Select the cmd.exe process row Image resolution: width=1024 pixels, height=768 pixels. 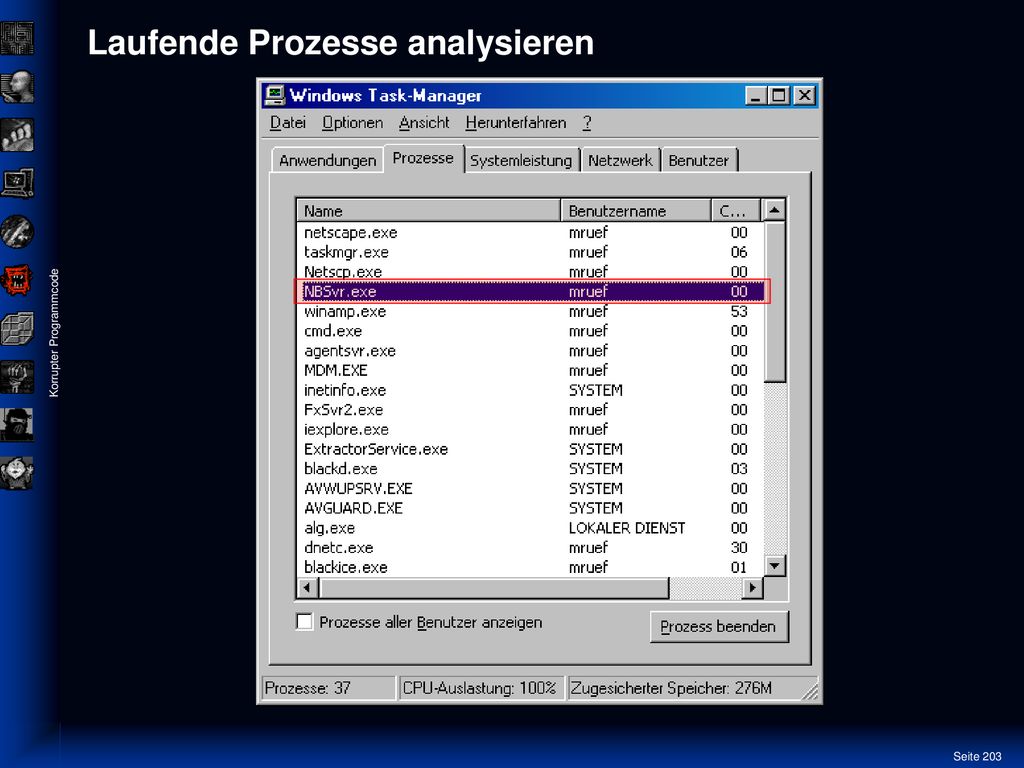[x=530, y=331]
